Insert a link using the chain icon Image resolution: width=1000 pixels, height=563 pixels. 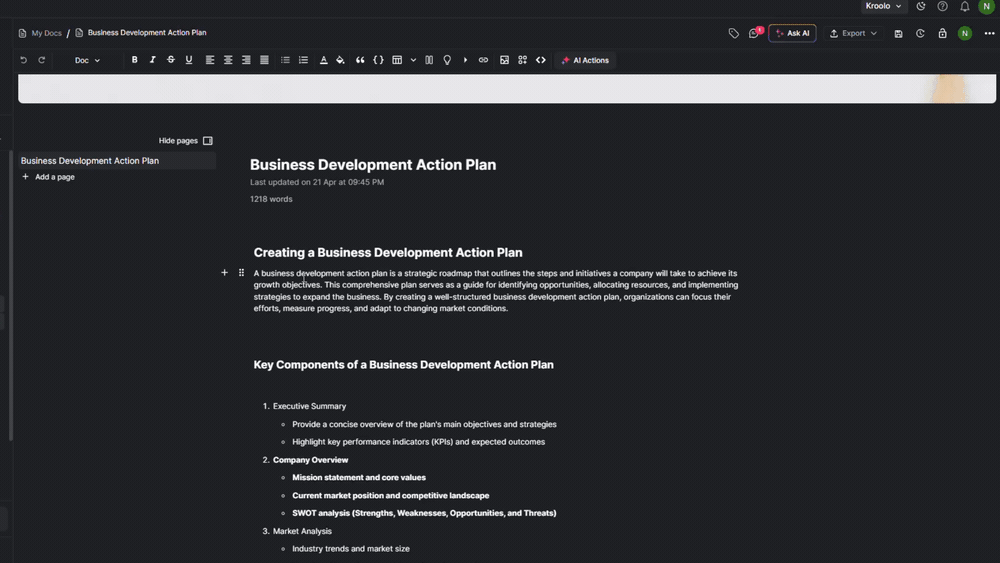pos(483,60)
